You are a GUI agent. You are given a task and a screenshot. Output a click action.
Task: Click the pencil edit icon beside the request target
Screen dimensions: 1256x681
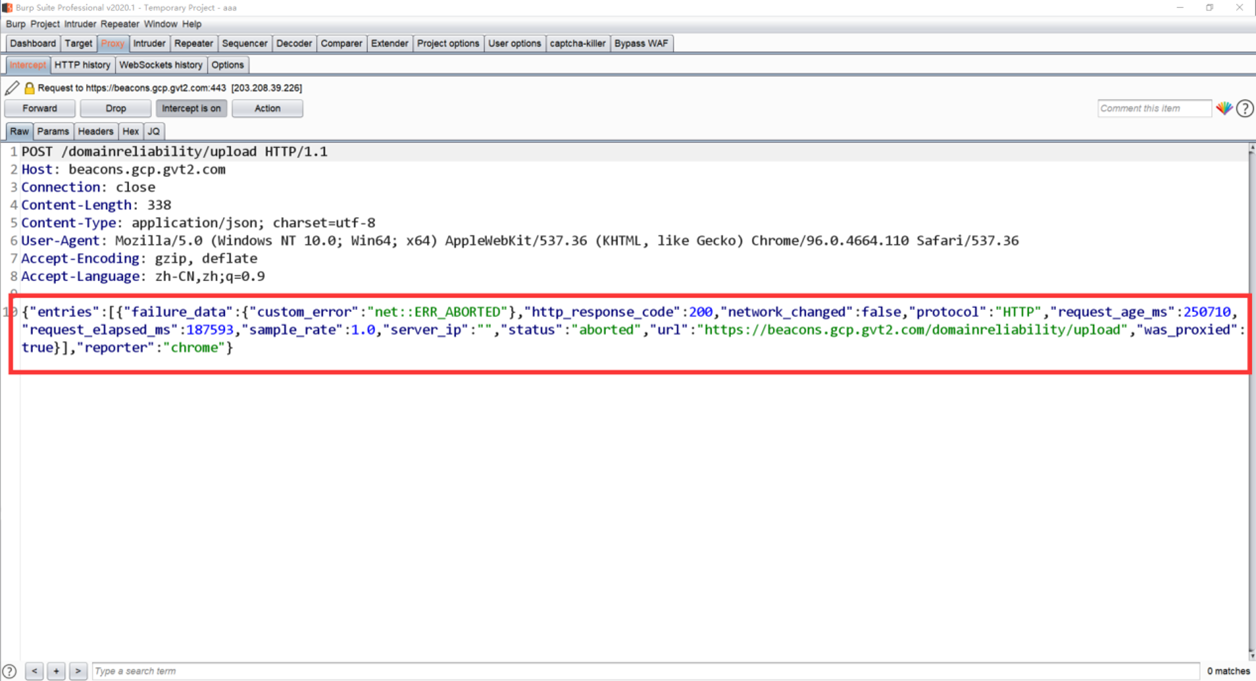[x=12, y=88]
